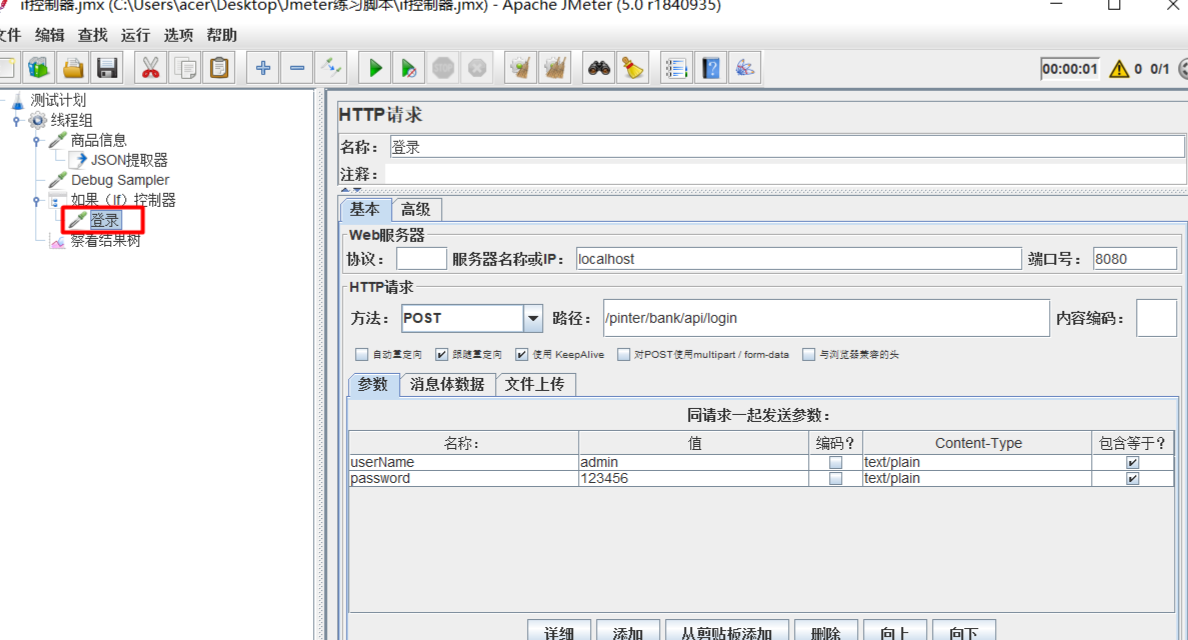Toggle 编码 checkbox in password row
This screenshot has height=640, width=1188.
click(836, 479)
